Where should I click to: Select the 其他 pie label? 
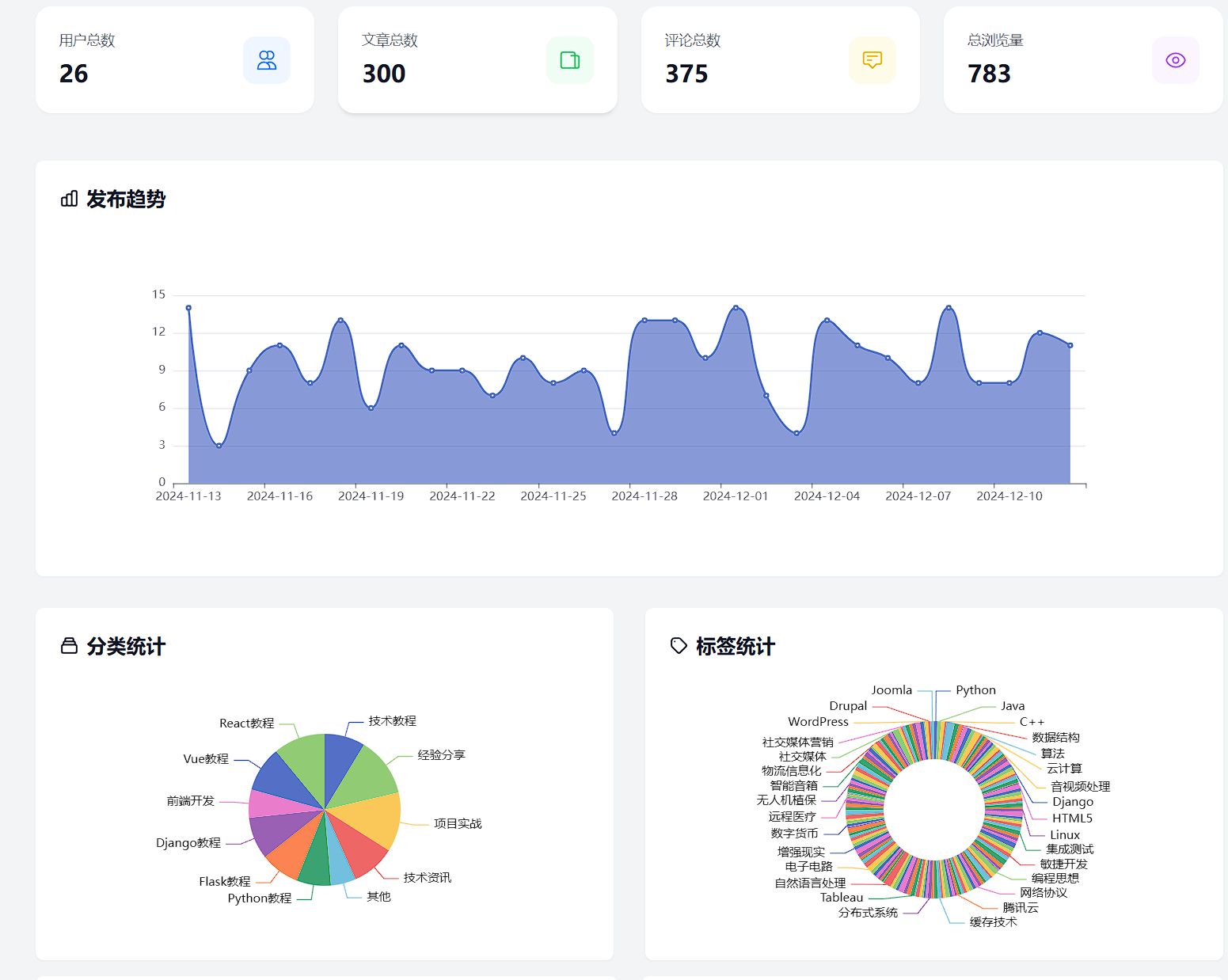click(x=378, y=897)
